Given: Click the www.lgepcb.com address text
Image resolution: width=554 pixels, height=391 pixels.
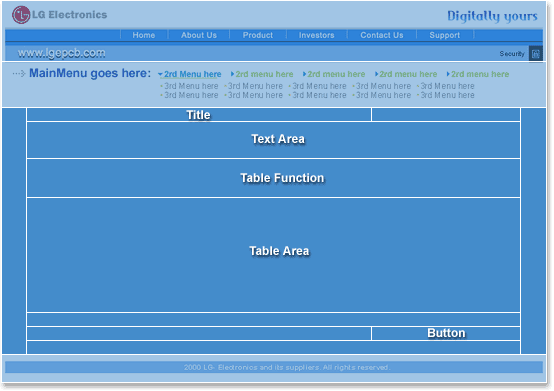Looking at the screenshot, I should click(62, 53).
